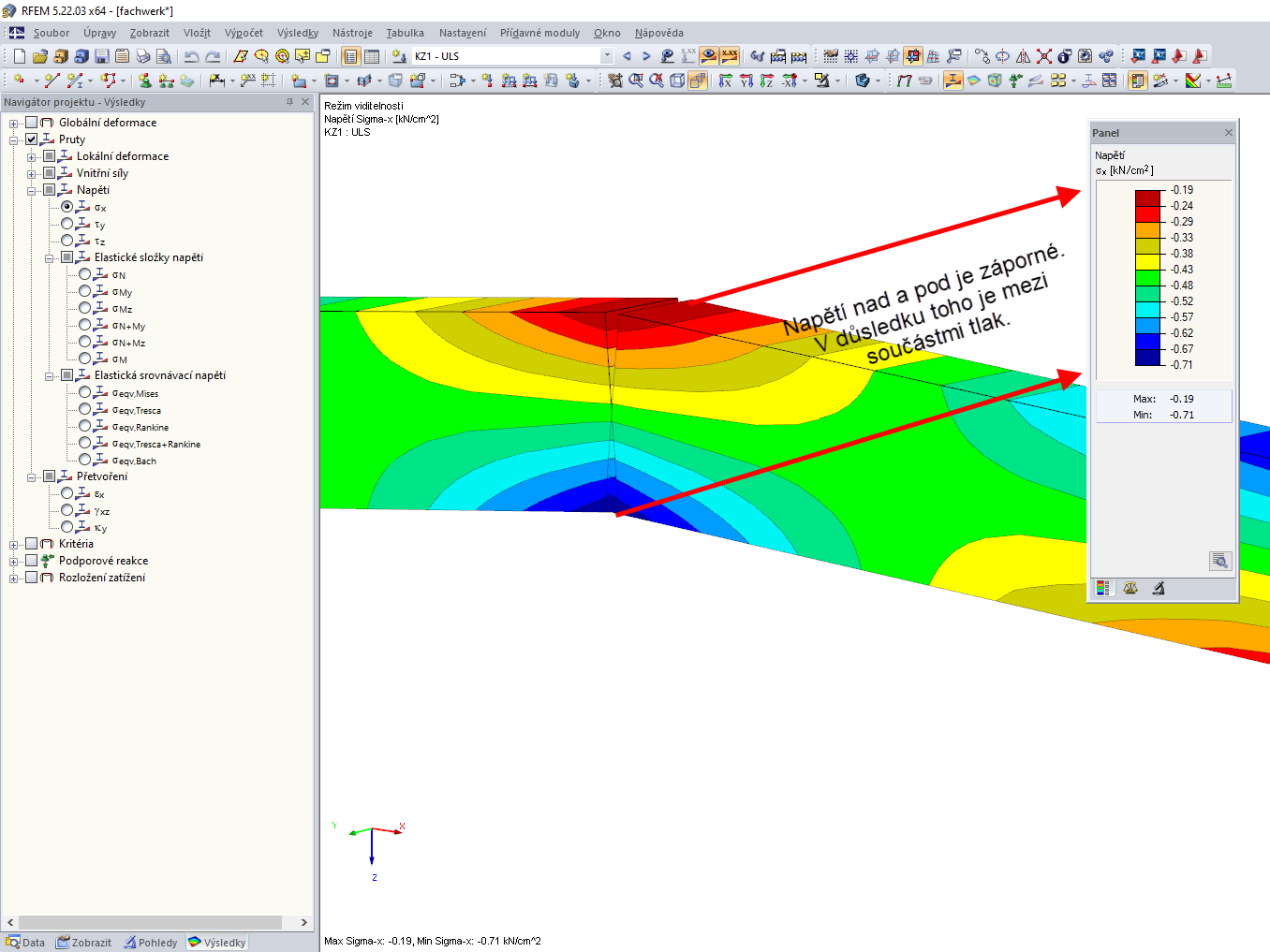Click the navigator scroll right arrow
1270x952 pixels.
303,922
